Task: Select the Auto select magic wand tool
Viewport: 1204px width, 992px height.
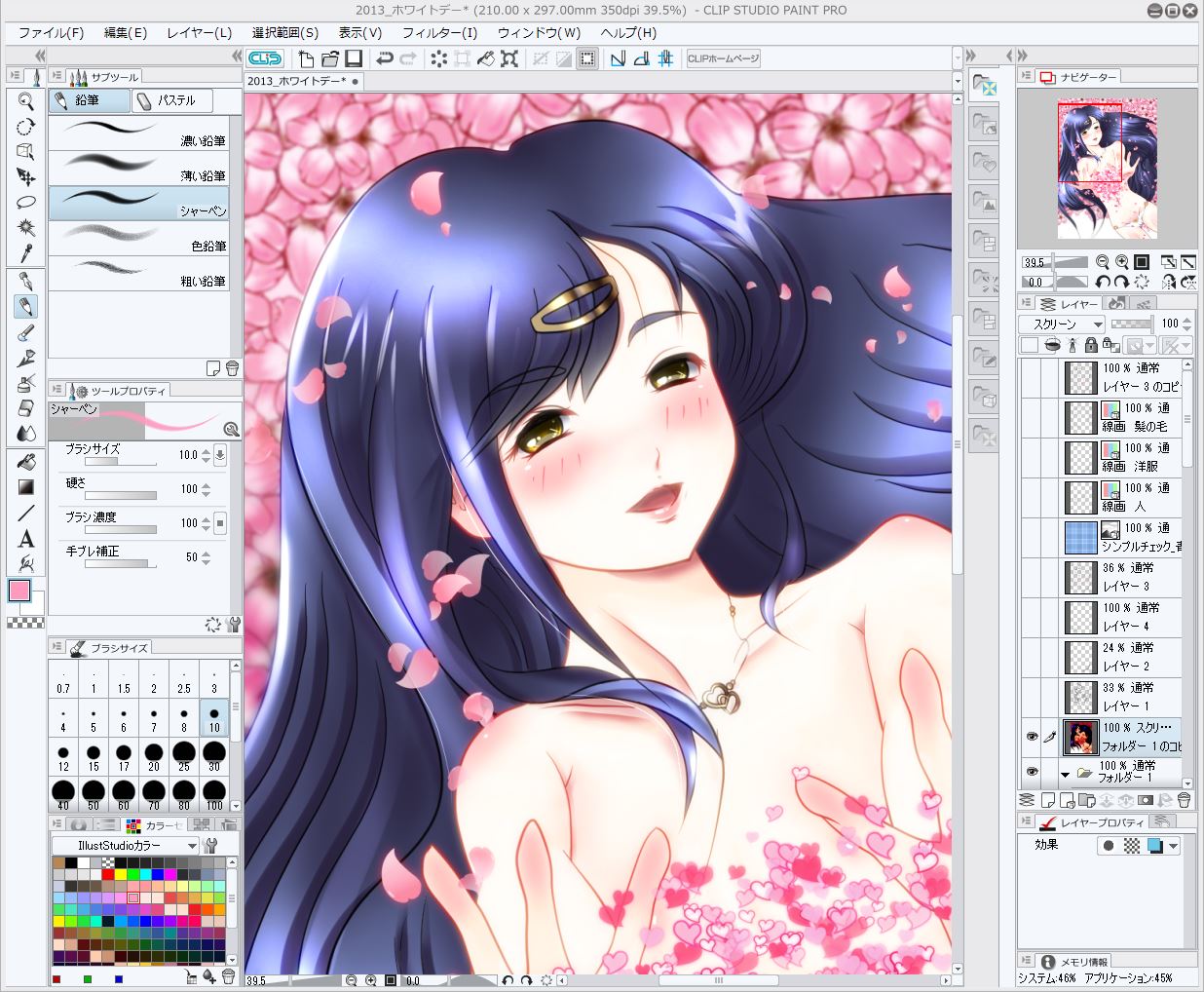Action: [x=26, y=227]
